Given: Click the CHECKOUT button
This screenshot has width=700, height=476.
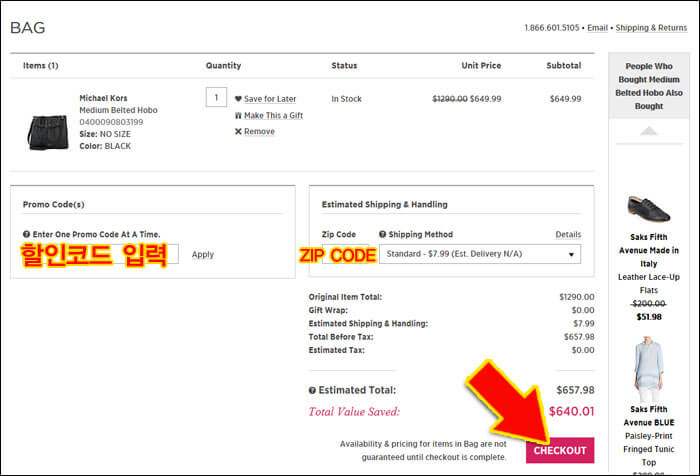Looking at the screenshot, I should 560,450.
